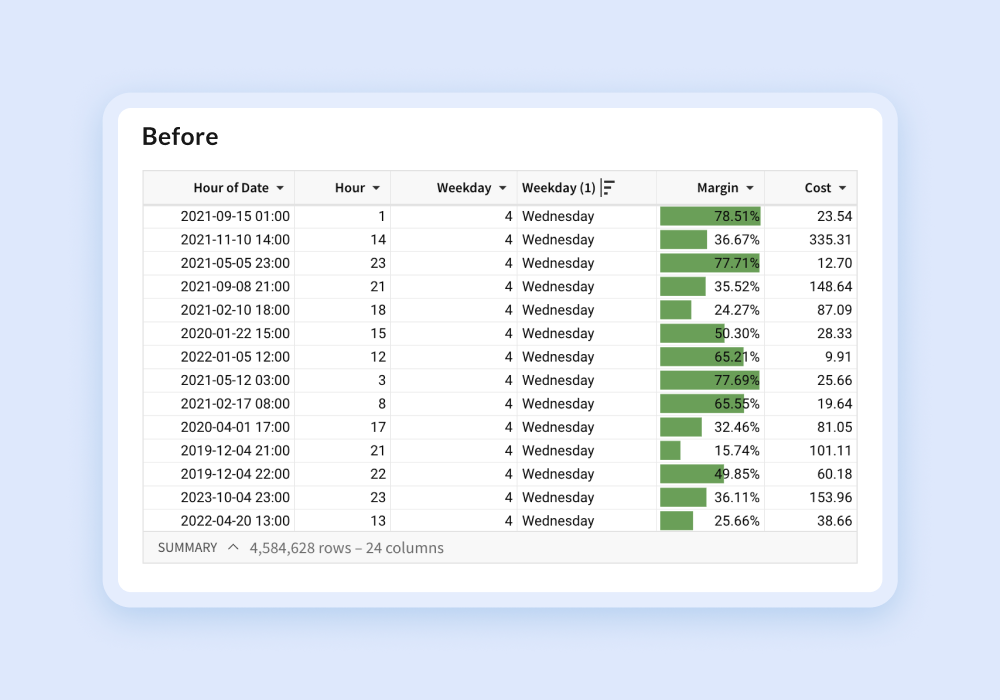Image resolution: width=1000 pixels, height=700 pixels.
Task: Select the Wednesday cell in the top row
Action: coord(558,215)
